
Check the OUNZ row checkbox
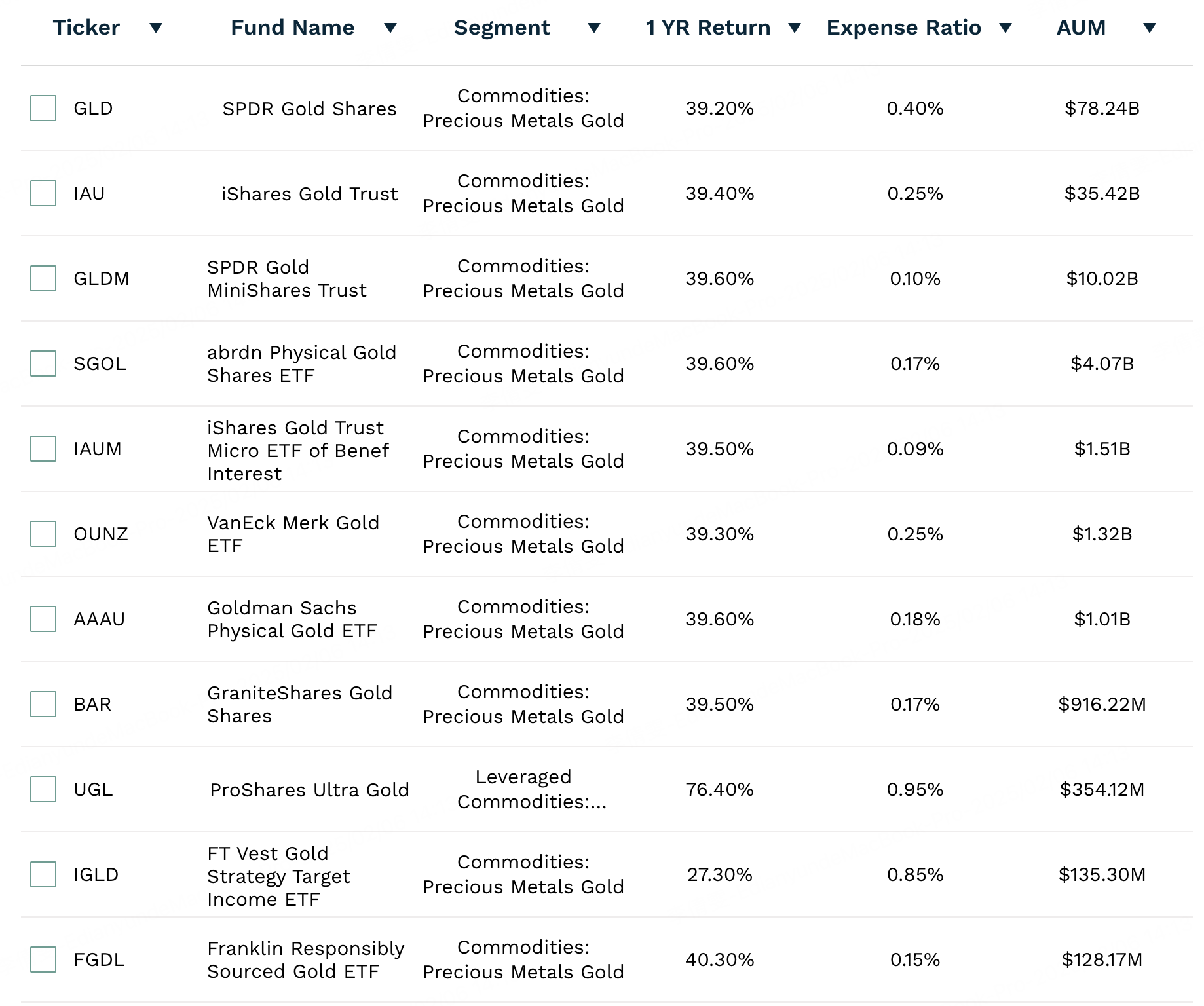pyautogui.click(x=43, y=534)
